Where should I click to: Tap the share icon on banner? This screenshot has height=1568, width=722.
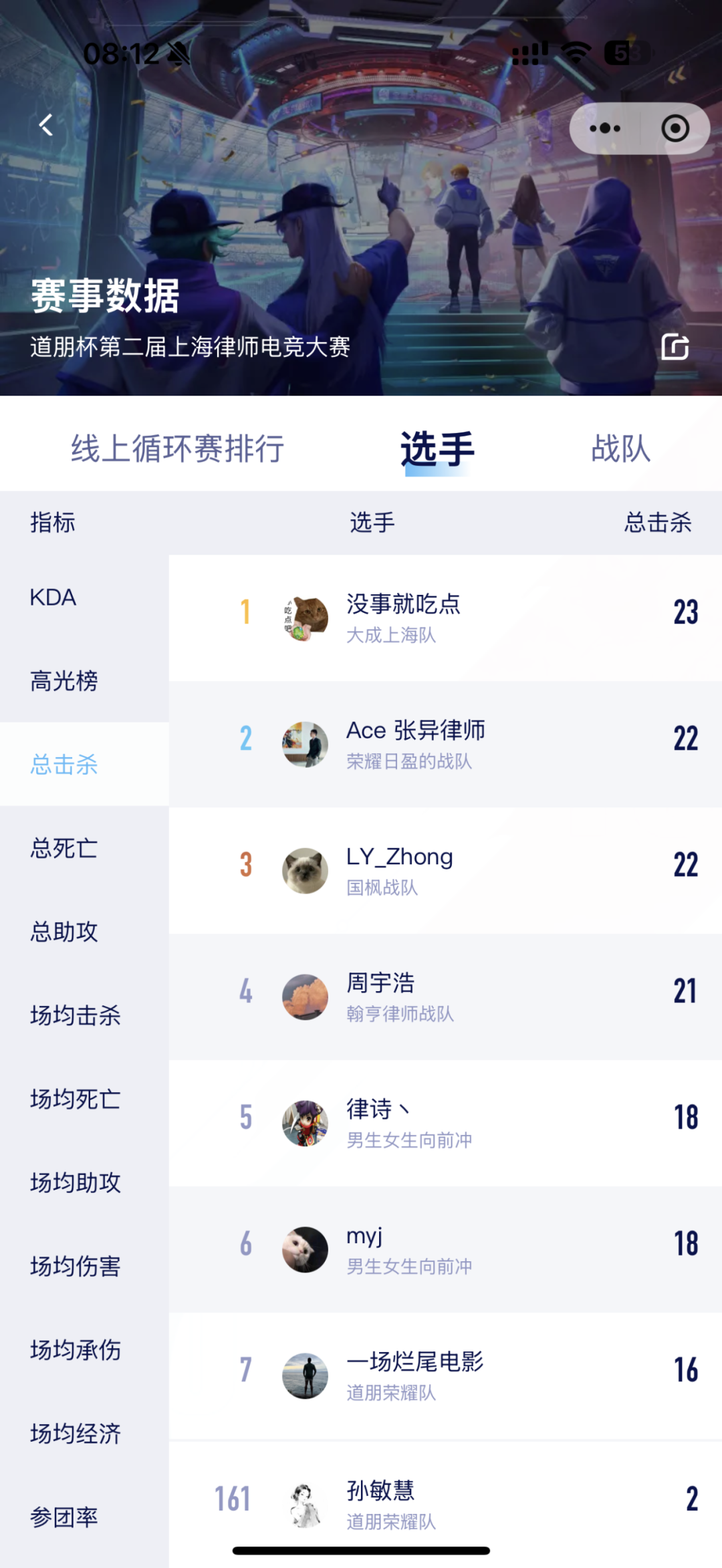point(675,347)
